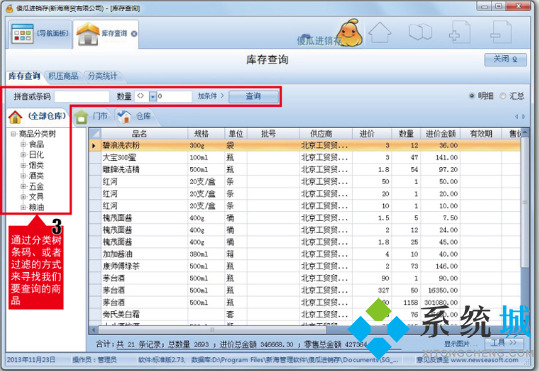The height and width of the screenshot is (371, 539).
Task: Expand the 文具 category node
Action: click(23, 197)
